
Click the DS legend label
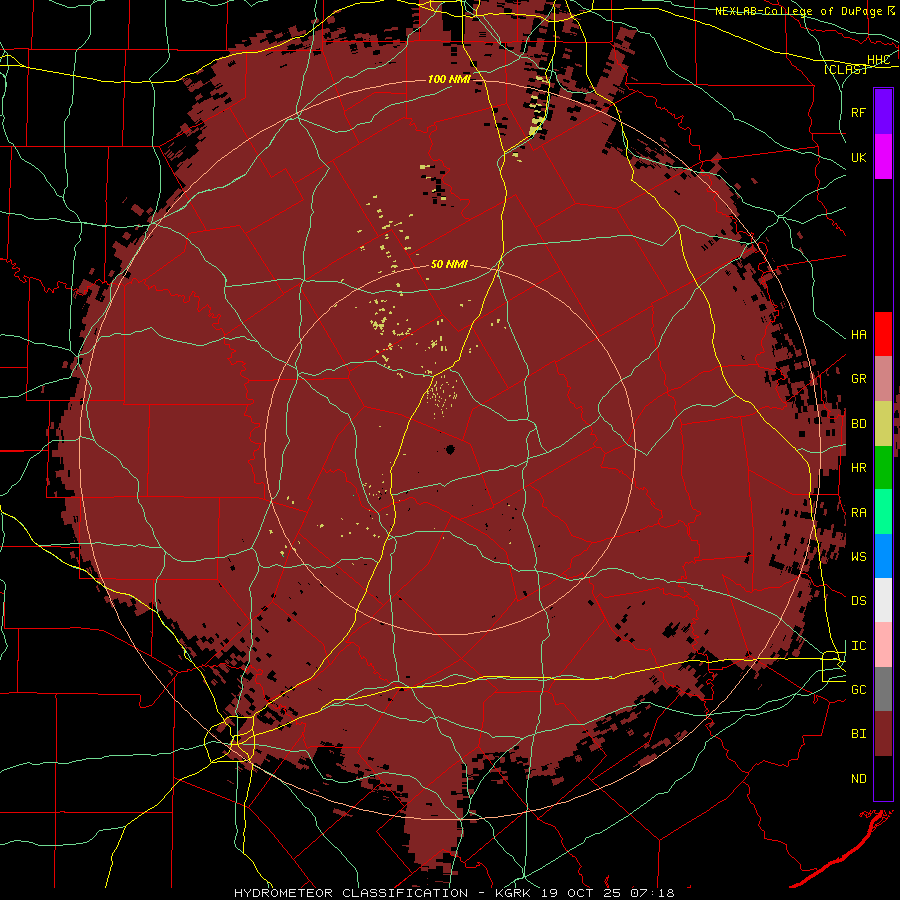(858, 601)
